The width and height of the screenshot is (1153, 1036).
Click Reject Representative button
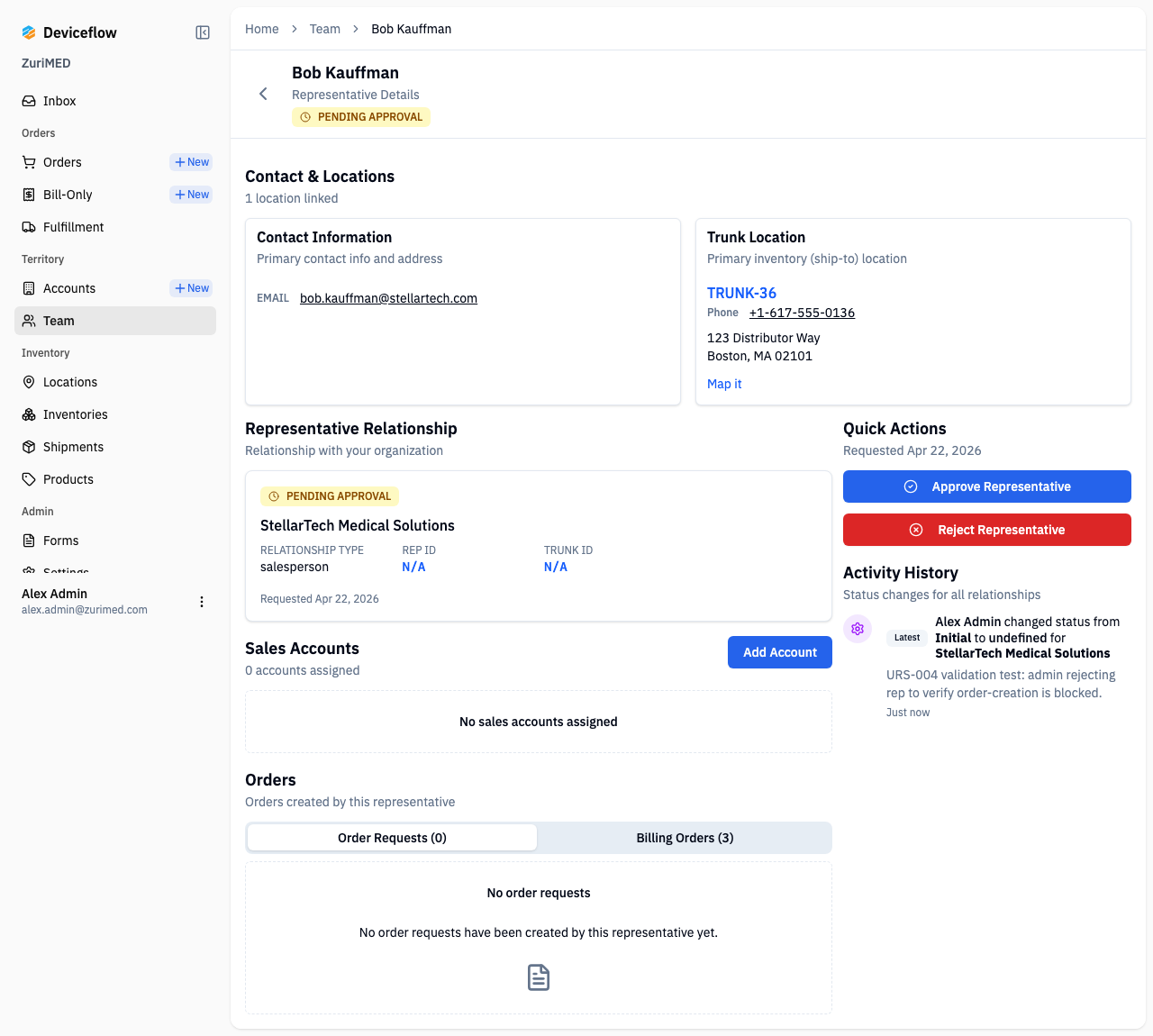987,530
